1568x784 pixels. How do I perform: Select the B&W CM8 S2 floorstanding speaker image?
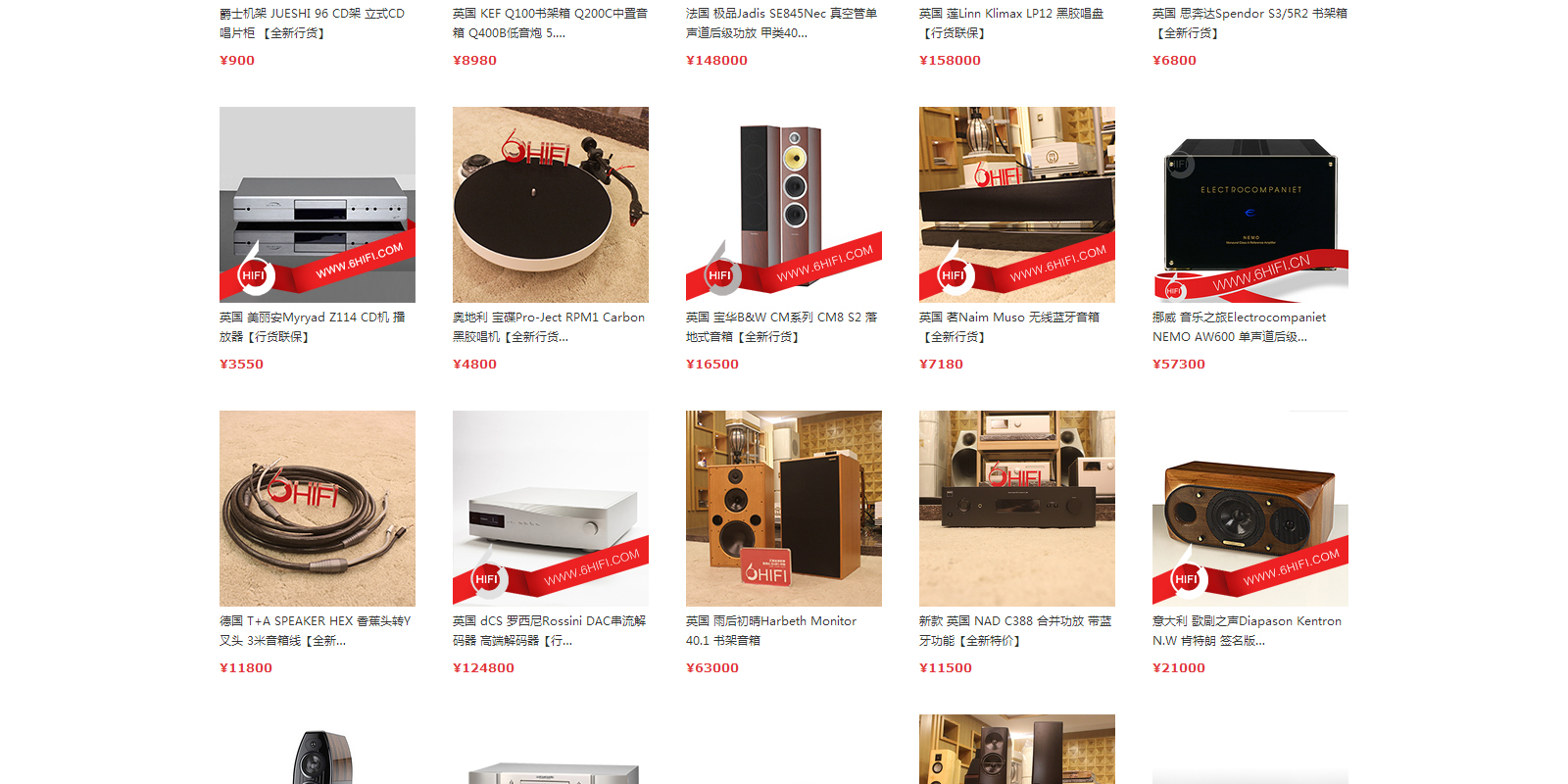pos(784,205)
